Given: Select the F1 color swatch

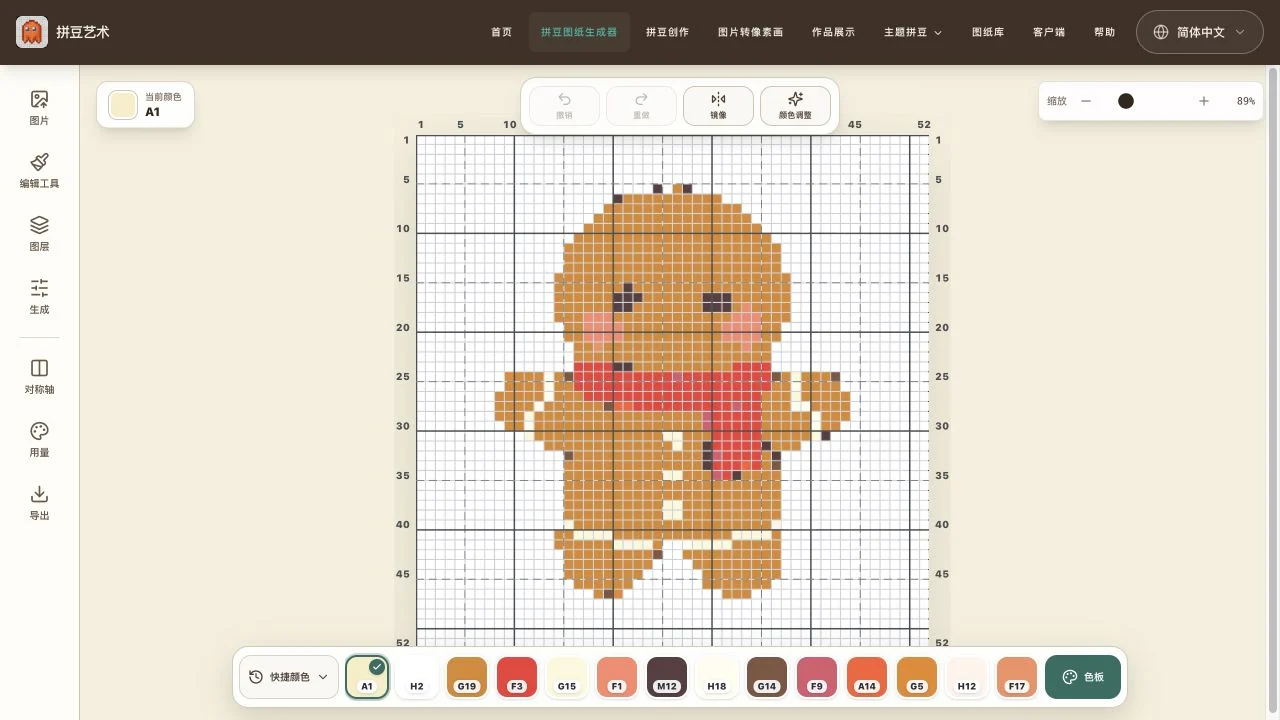Looking at the screenshot, I should pos(617,677).
